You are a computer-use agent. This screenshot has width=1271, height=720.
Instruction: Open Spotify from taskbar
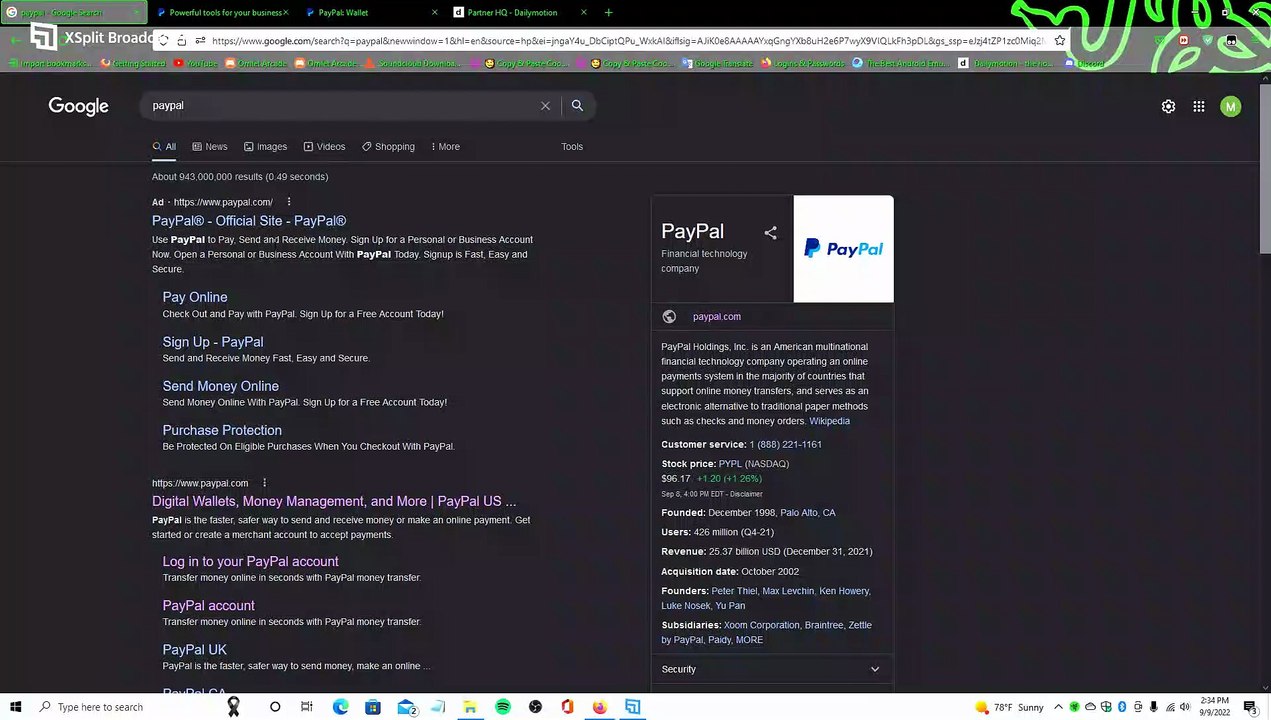point(503,707)
